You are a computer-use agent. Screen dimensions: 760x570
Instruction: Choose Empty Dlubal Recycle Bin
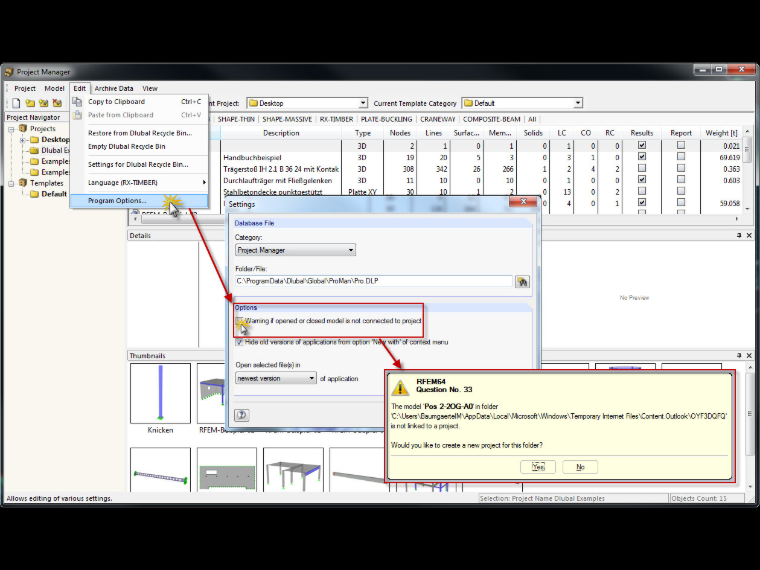tap(140, 146)
